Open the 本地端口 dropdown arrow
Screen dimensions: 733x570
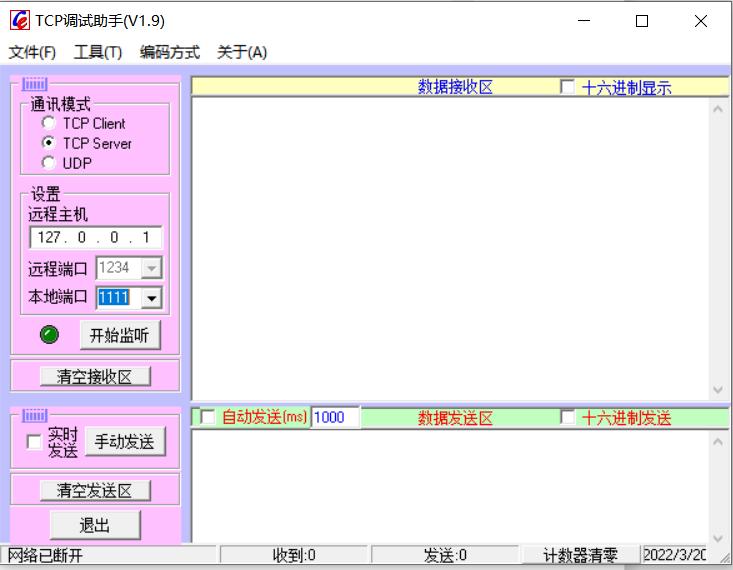(x=151, y=298)
